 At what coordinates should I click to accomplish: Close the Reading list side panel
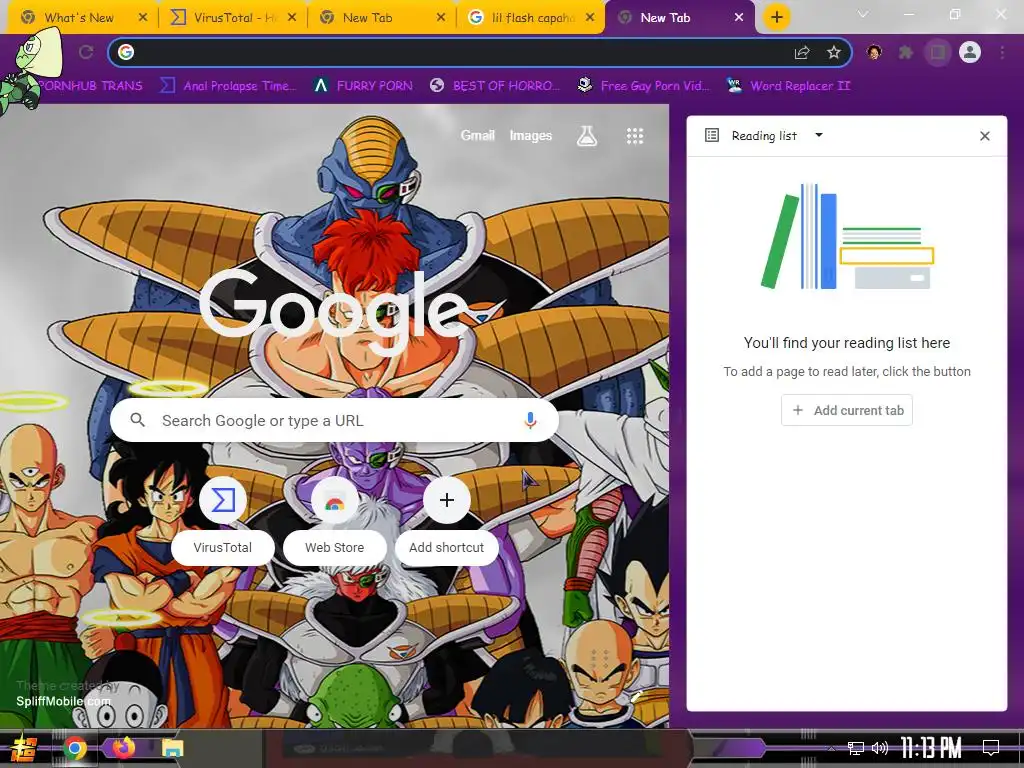coord(985,136)
